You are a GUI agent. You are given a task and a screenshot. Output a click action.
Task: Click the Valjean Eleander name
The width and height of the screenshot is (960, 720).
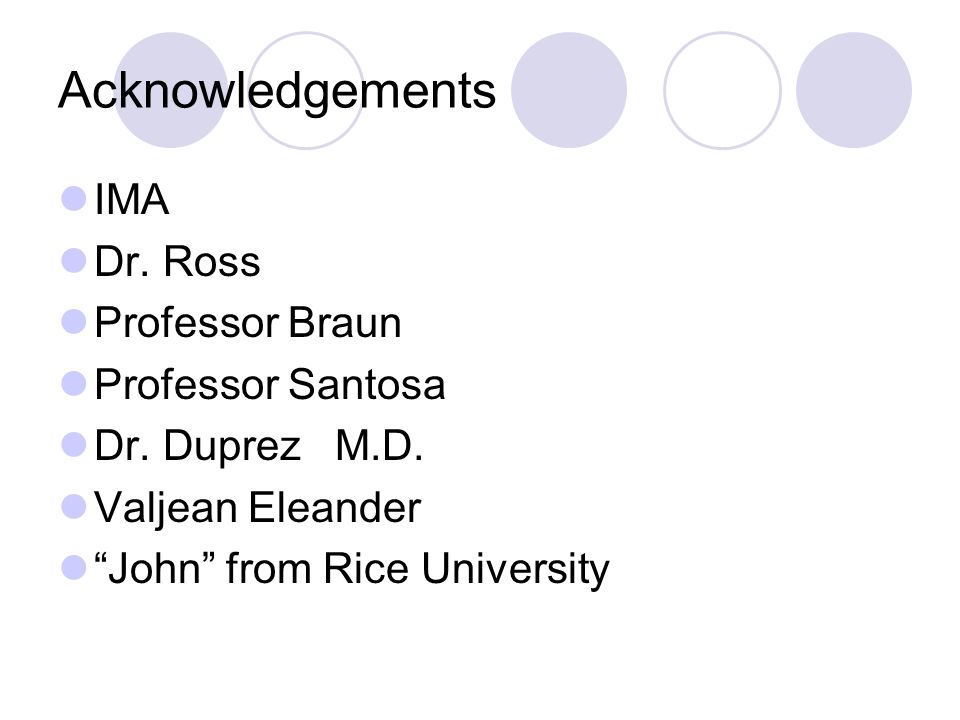[x=258, y=508]
